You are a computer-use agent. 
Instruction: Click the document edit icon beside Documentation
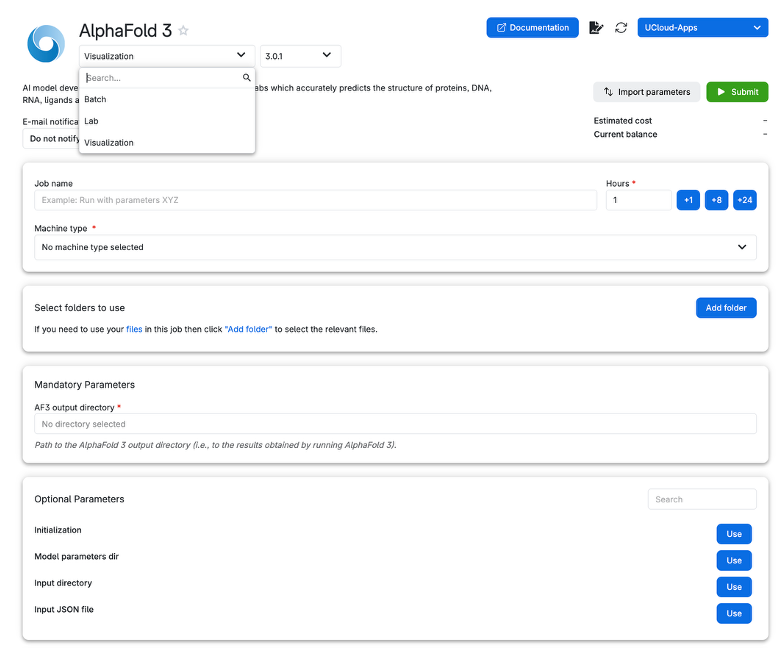(x=596, y=27)
